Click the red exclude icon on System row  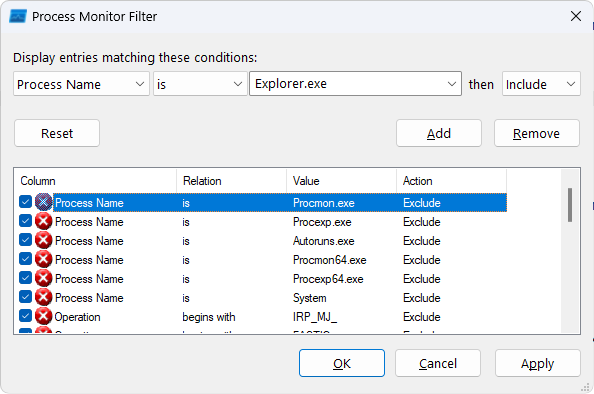pyautogui.click(x=44, y=297)
